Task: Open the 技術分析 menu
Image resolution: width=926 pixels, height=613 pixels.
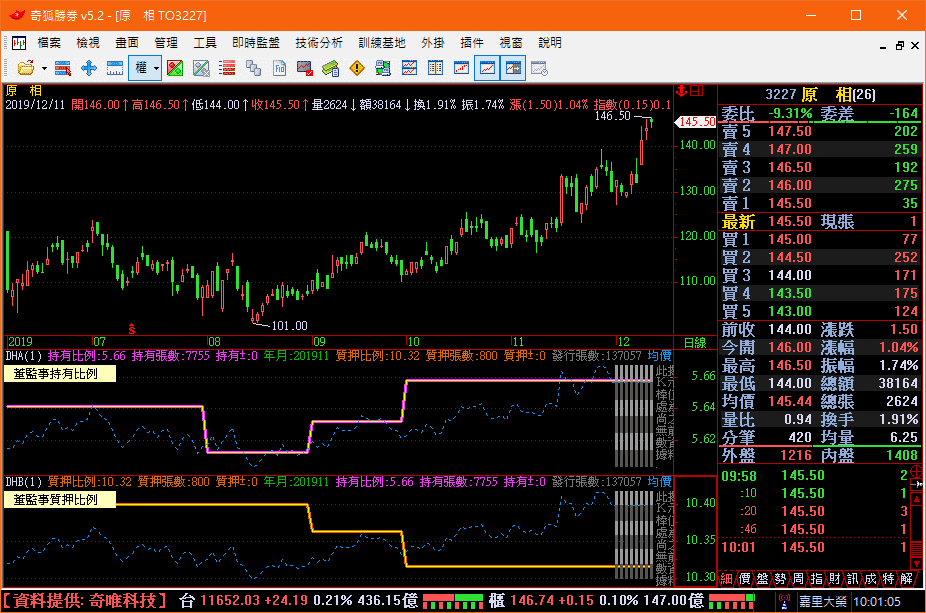Action: pyautogui.click(x=319, y=43)
